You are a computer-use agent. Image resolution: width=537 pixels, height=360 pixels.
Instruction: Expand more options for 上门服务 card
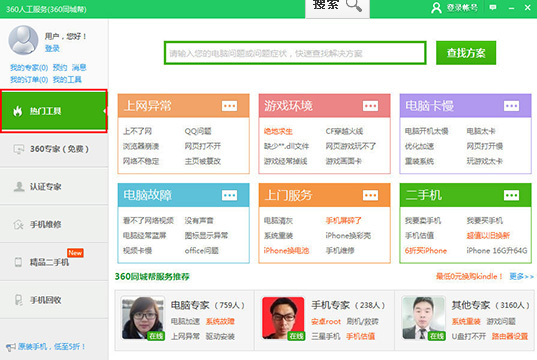tap(370, 195)
